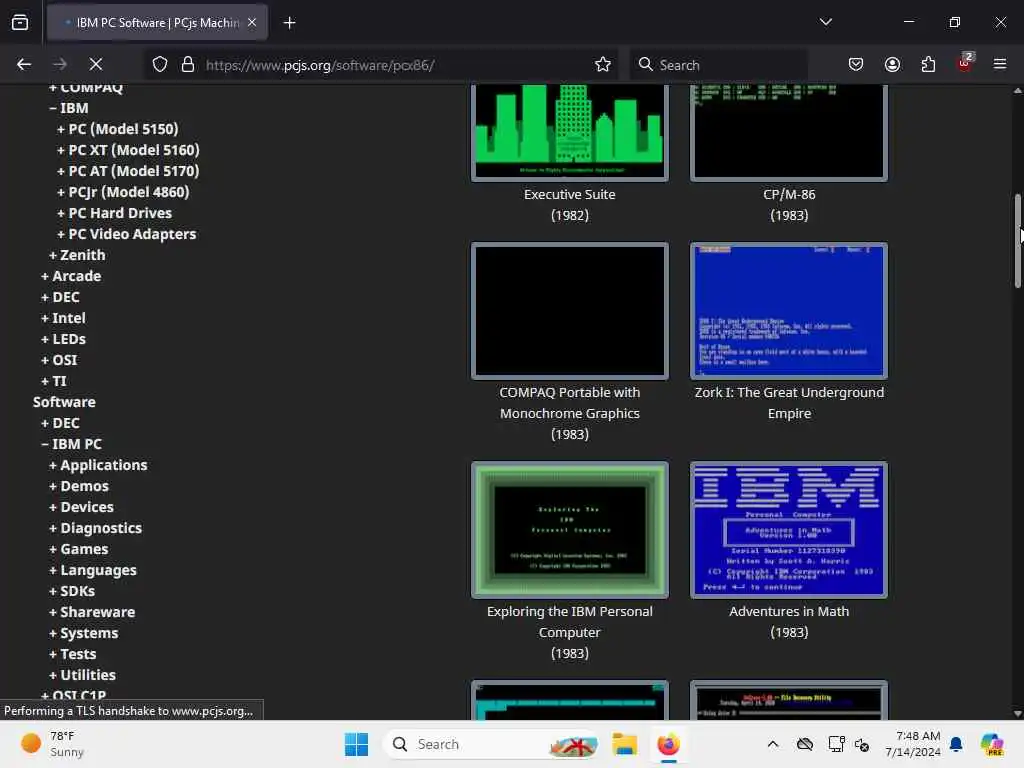Viewport: 1024px width, 768px height.
Task: Click the page vertical scrollbar thumb
Action: (1017, 240)
